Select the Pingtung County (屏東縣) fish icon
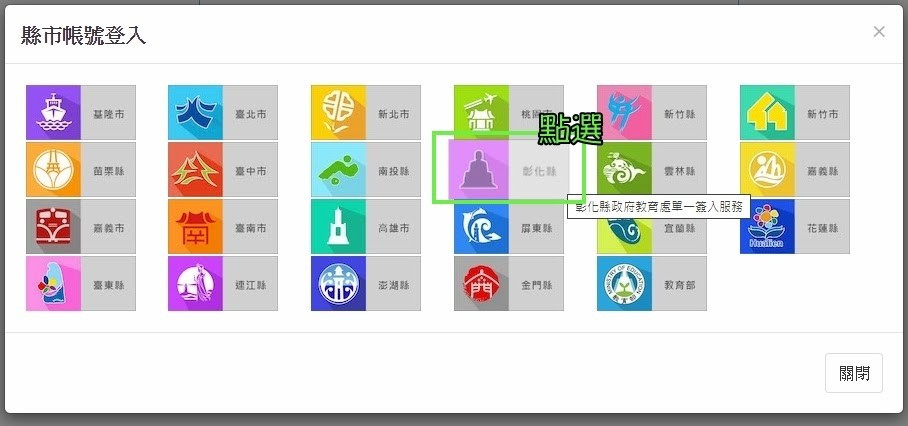 [481, 227]
